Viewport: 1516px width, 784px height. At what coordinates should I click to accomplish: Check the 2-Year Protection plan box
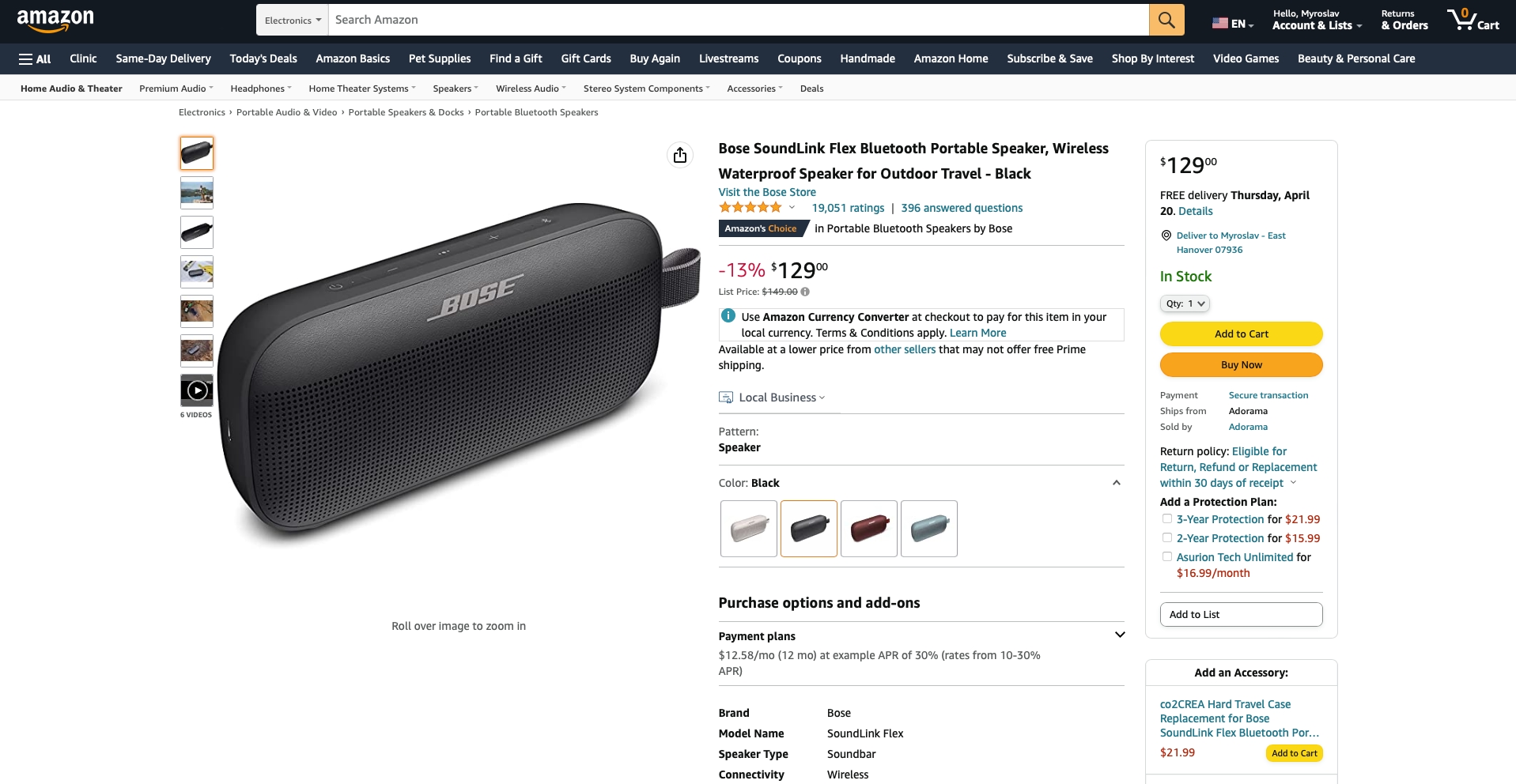[x=1166, y=538]
